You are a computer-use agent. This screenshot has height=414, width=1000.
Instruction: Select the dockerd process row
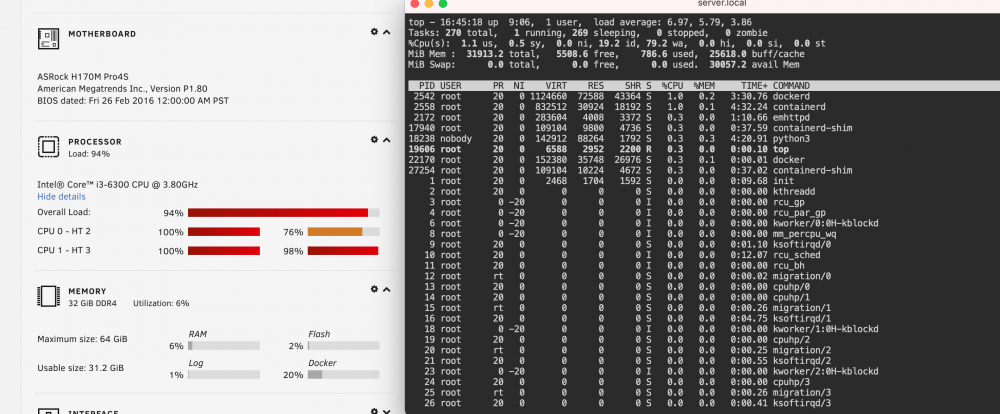702,96
